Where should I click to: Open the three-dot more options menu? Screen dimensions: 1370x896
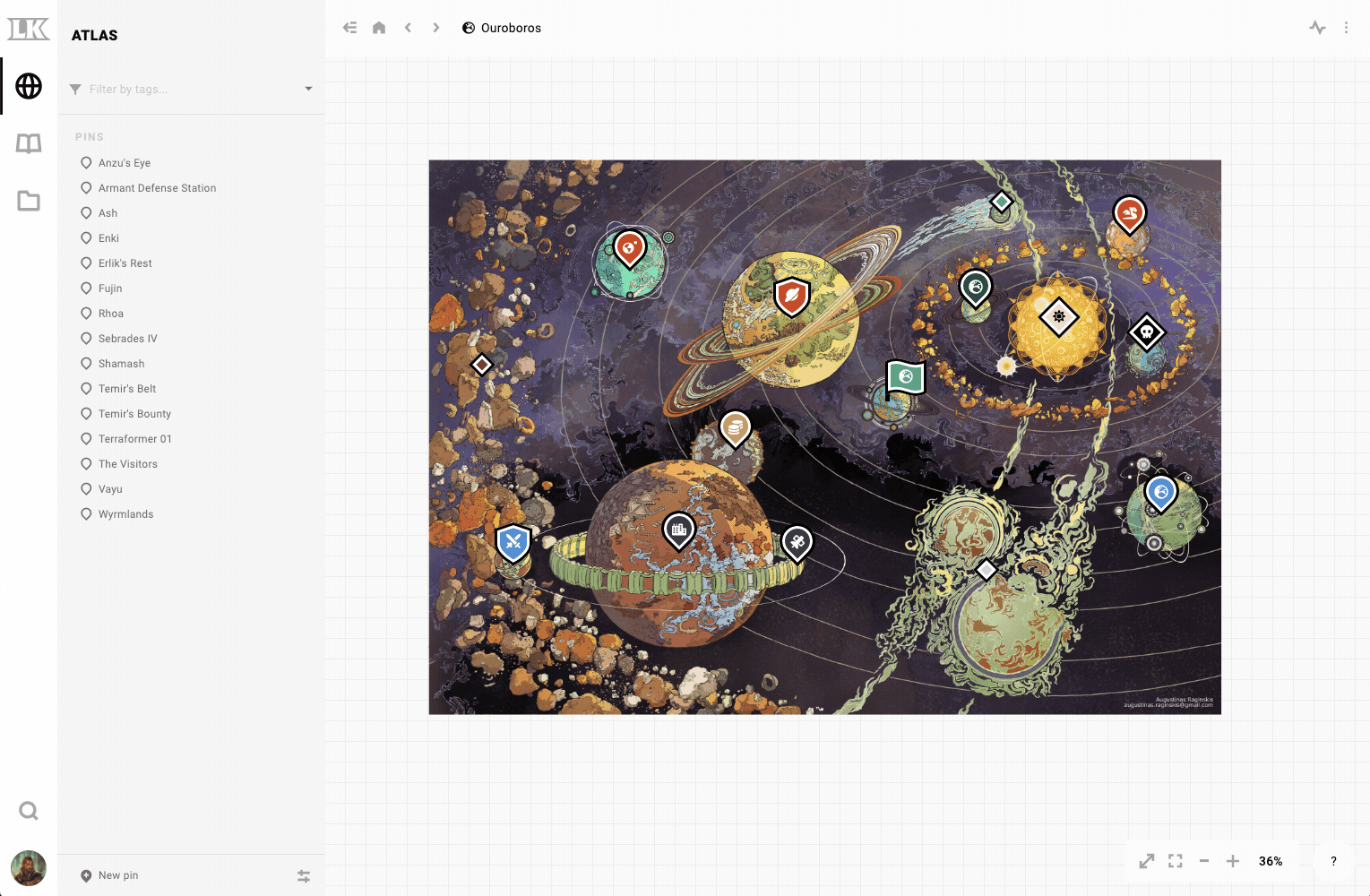tap(1346, 28)
